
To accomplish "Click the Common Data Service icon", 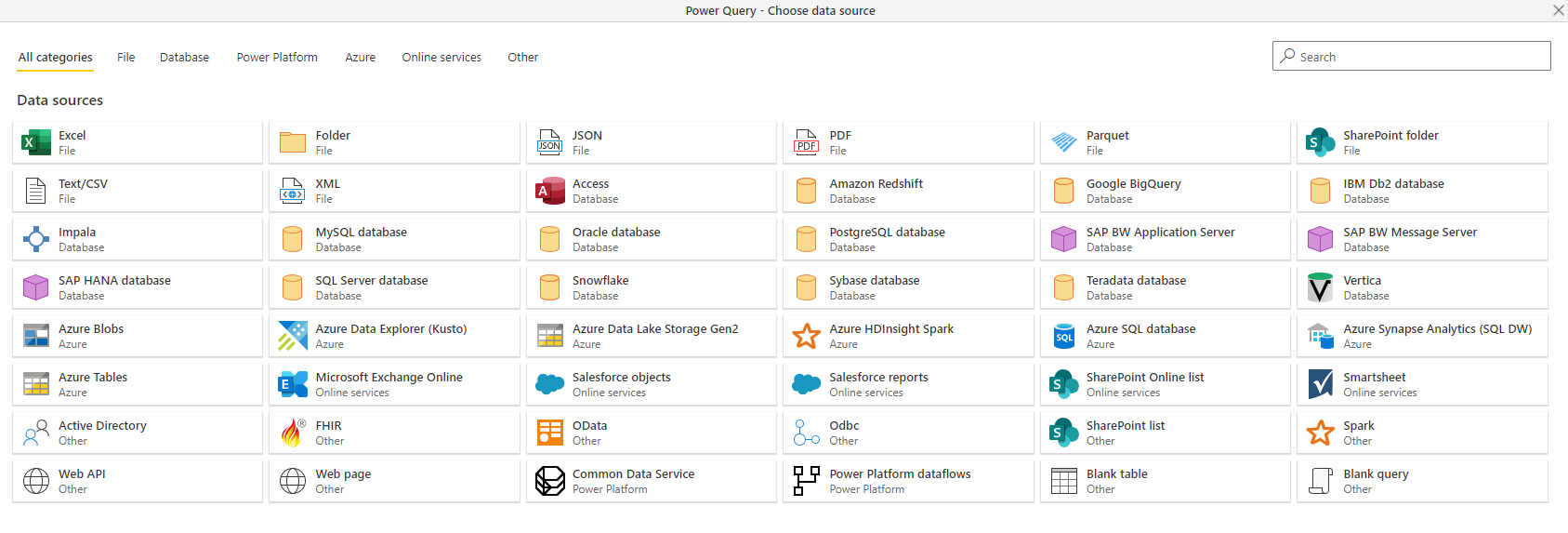I will click(x=549, y=481).
